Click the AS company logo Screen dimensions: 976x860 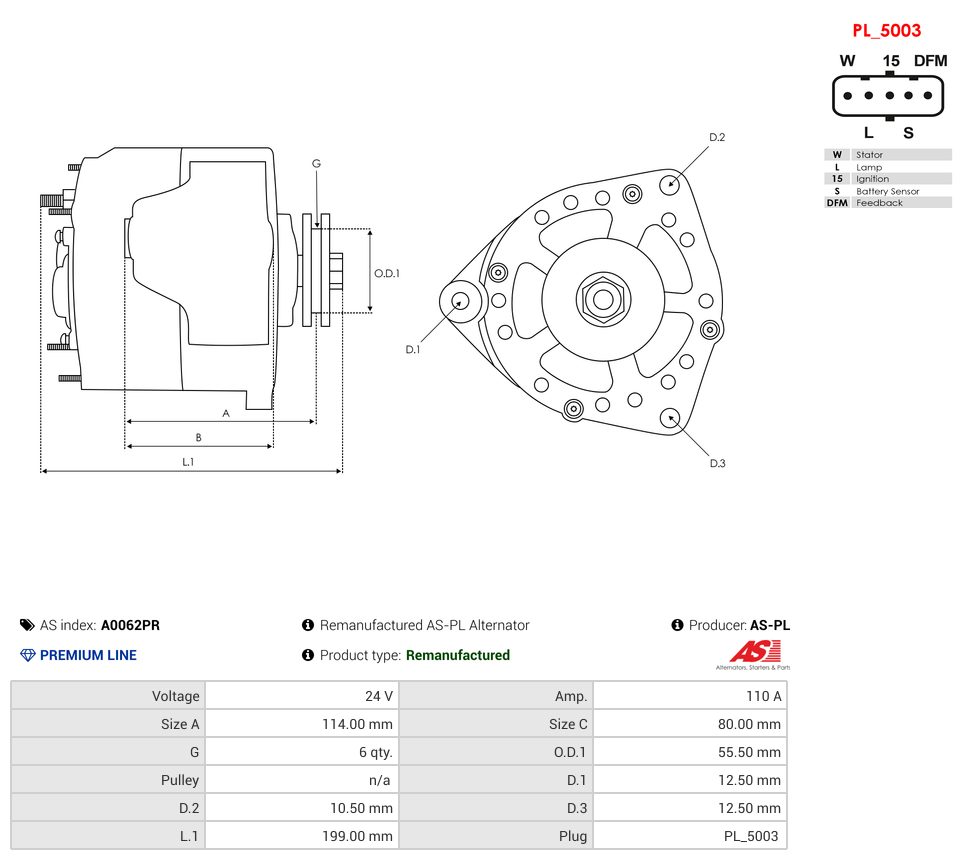pos(753,655)
